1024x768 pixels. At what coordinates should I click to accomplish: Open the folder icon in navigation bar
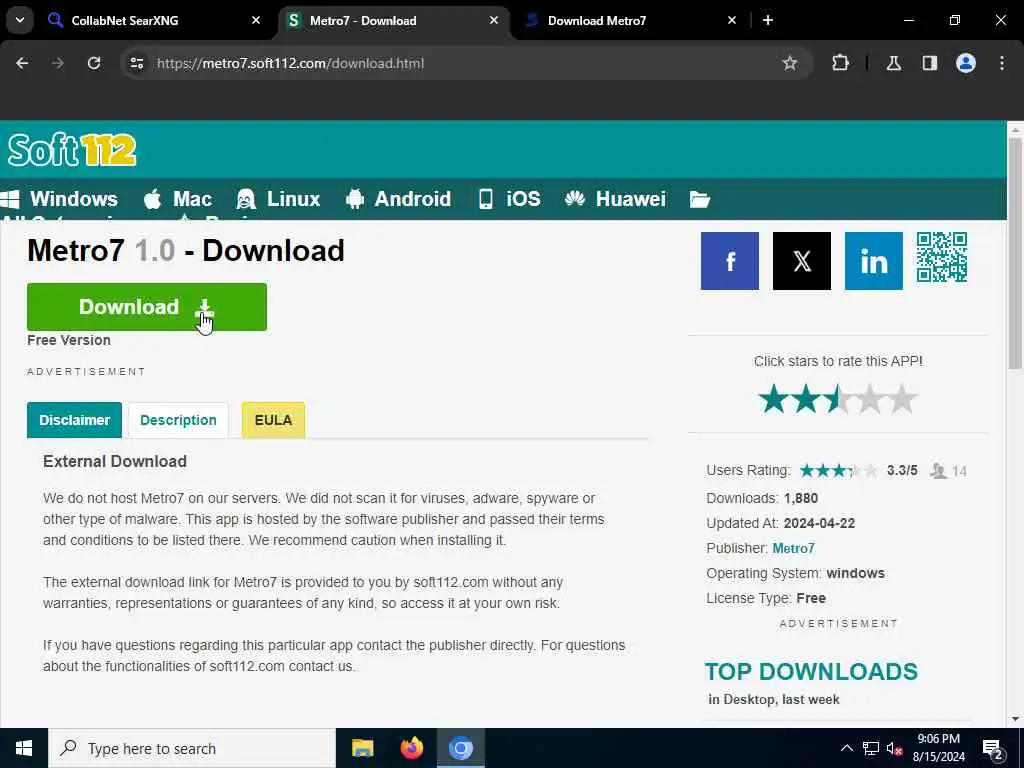tap(699, 199)
